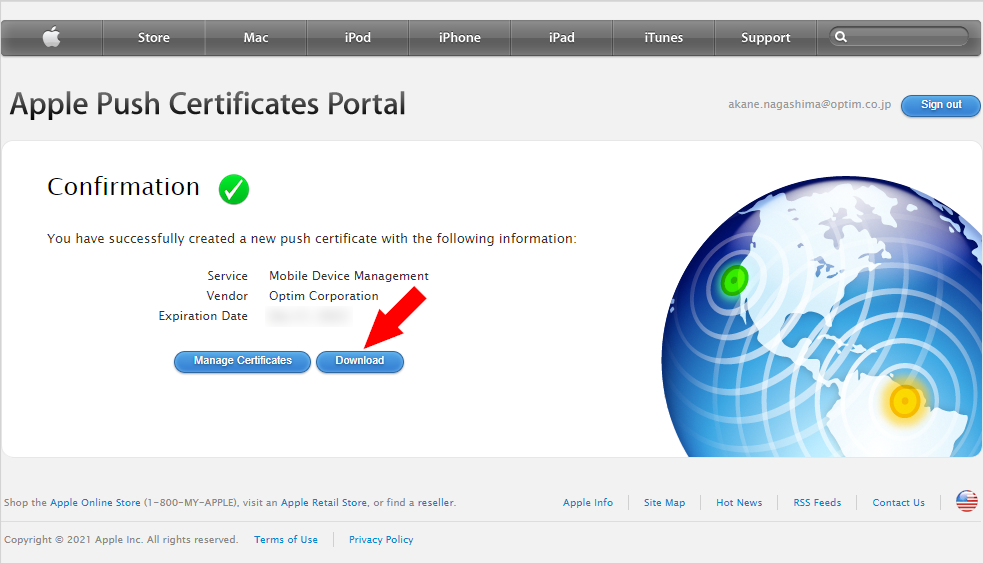Open the Contact Us link

pos(899,503)
